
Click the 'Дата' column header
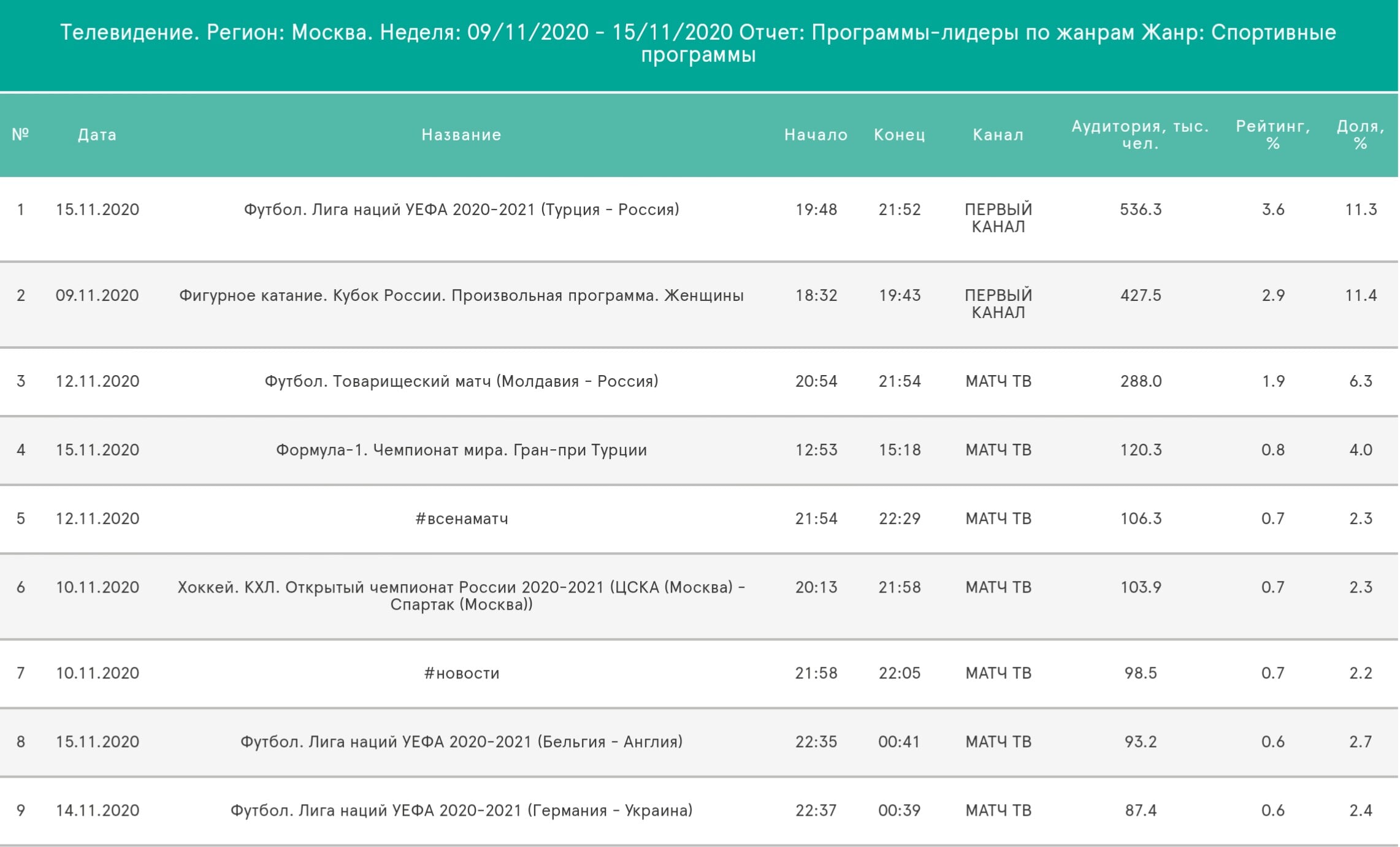[97, 135]
